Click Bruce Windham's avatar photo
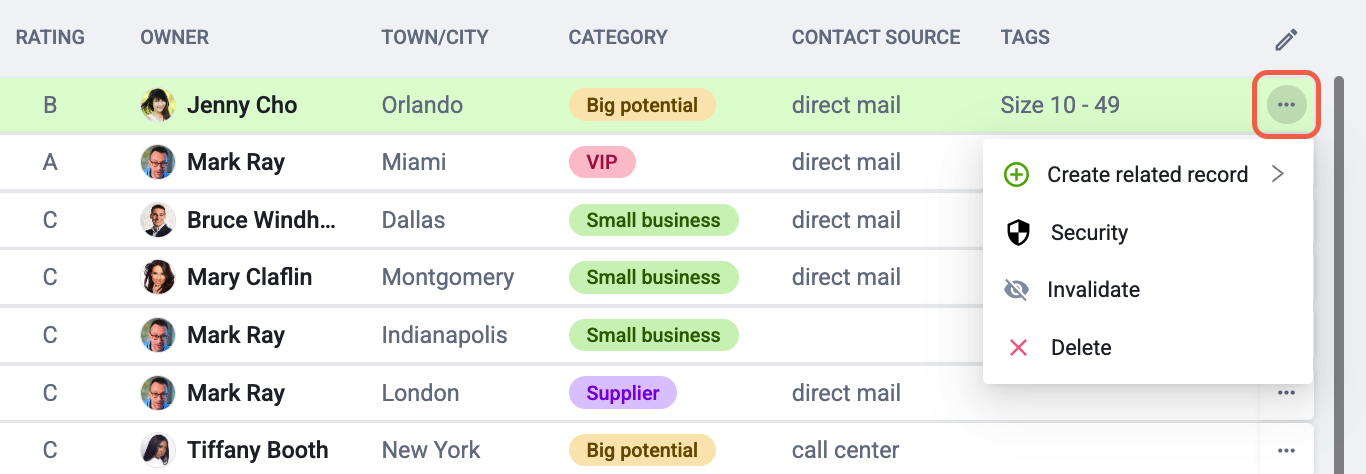Screen dimensions: 1366x474 click(158, 220)
